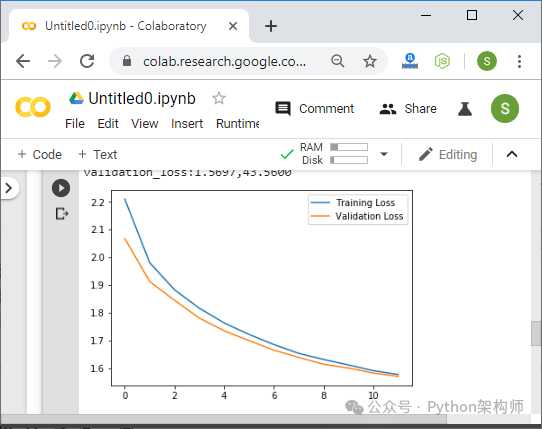Click the blue extension icon in toolbar
542x429 pixels.
click(x=410, y=61)
